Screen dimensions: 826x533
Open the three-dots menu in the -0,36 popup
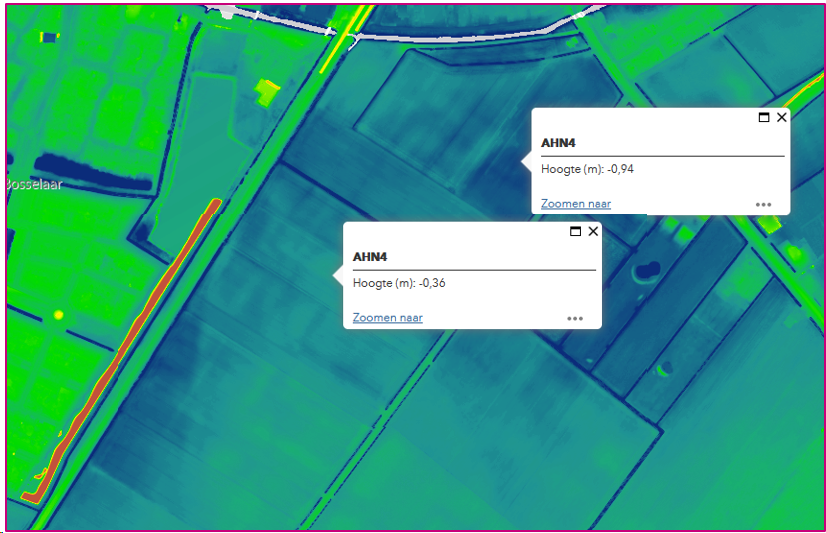click(575, 319)
